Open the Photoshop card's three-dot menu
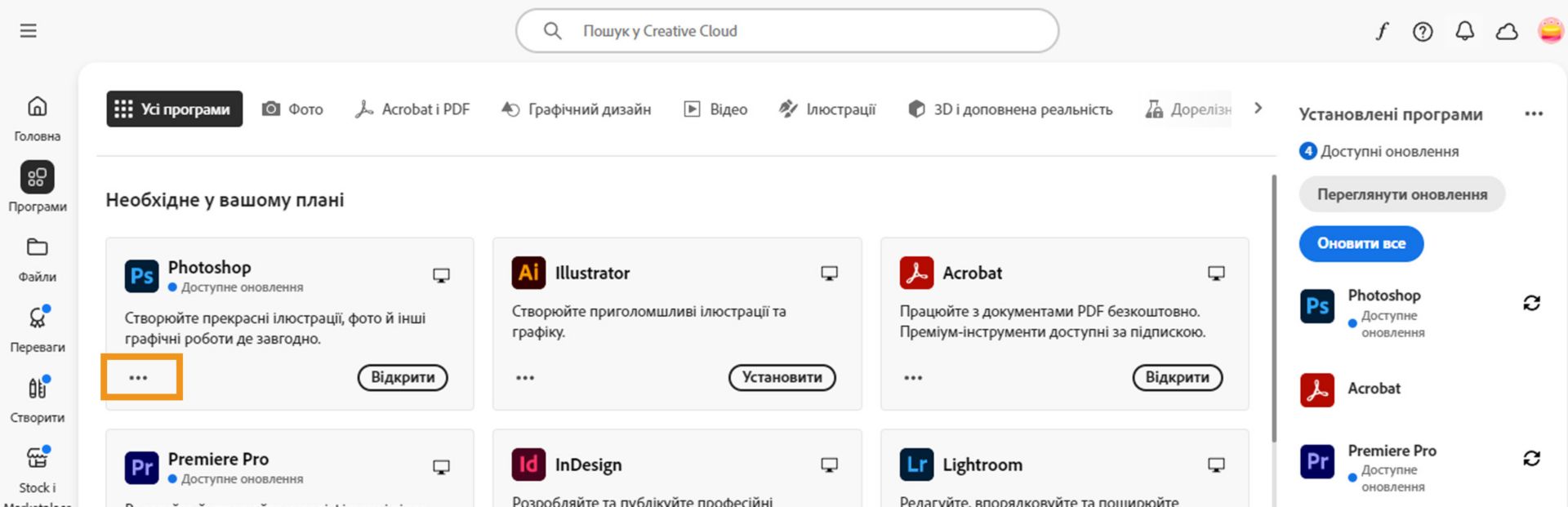Viewport: 1568px width, 507px height. click(x=139, y=377)
